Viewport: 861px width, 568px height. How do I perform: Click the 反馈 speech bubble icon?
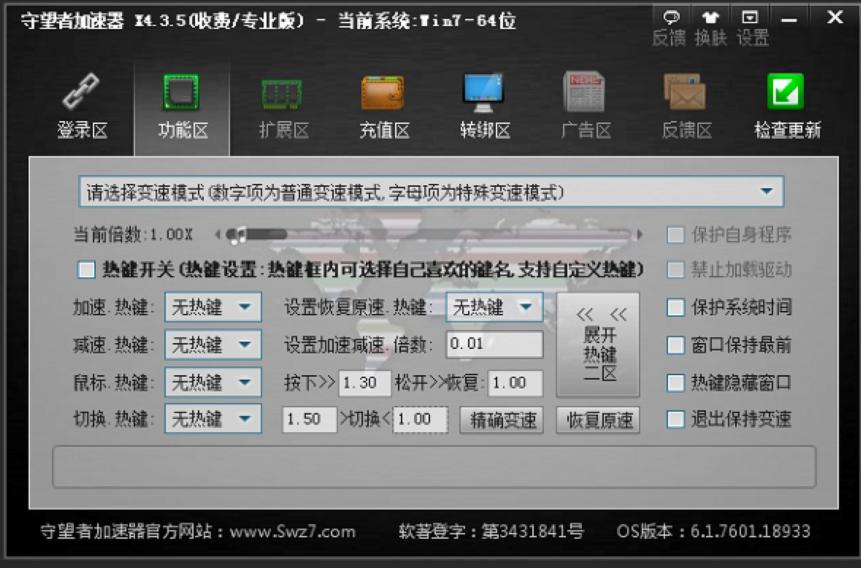click(x=671, y=17)
